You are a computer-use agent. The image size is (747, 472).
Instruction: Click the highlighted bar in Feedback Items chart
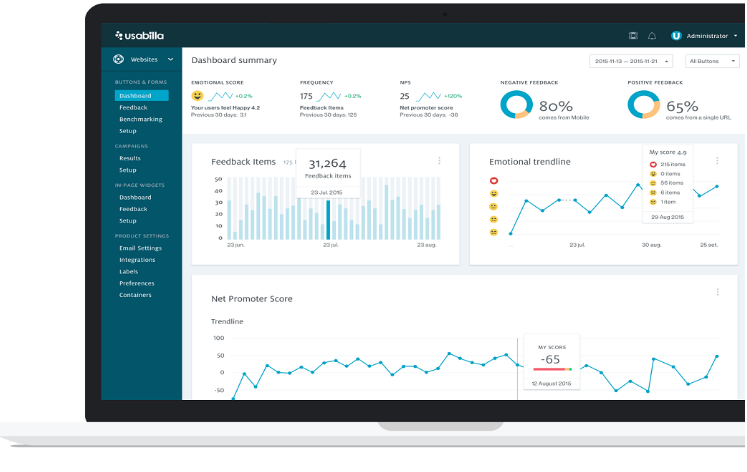tap(327, 219)
